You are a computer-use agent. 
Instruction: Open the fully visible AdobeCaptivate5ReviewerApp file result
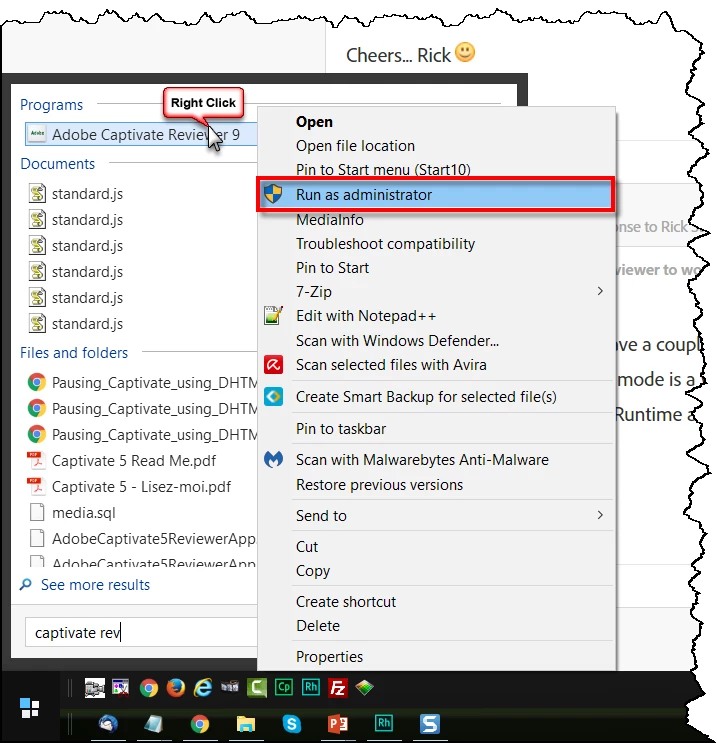pyautogui.click(x=142, y=539)
